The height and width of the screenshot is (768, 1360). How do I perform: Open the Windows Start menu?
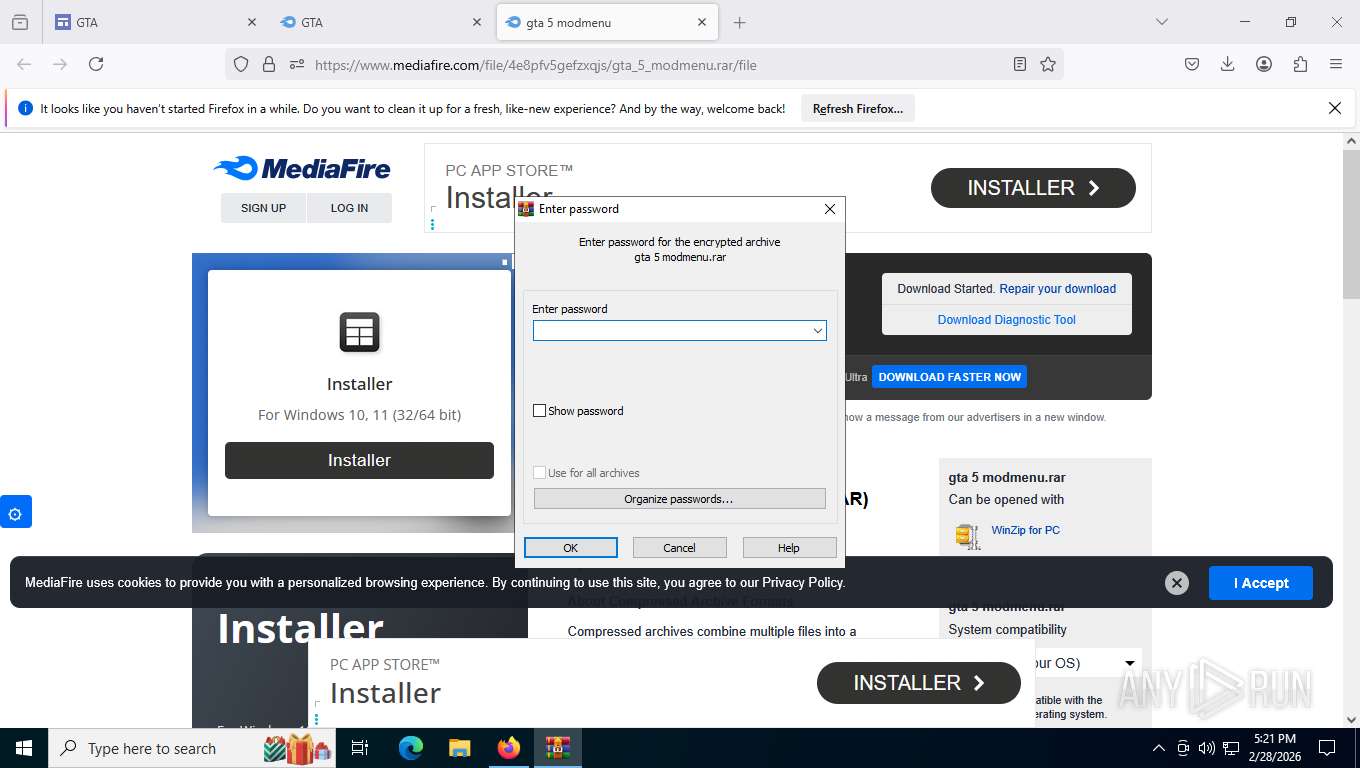point(23,748)
